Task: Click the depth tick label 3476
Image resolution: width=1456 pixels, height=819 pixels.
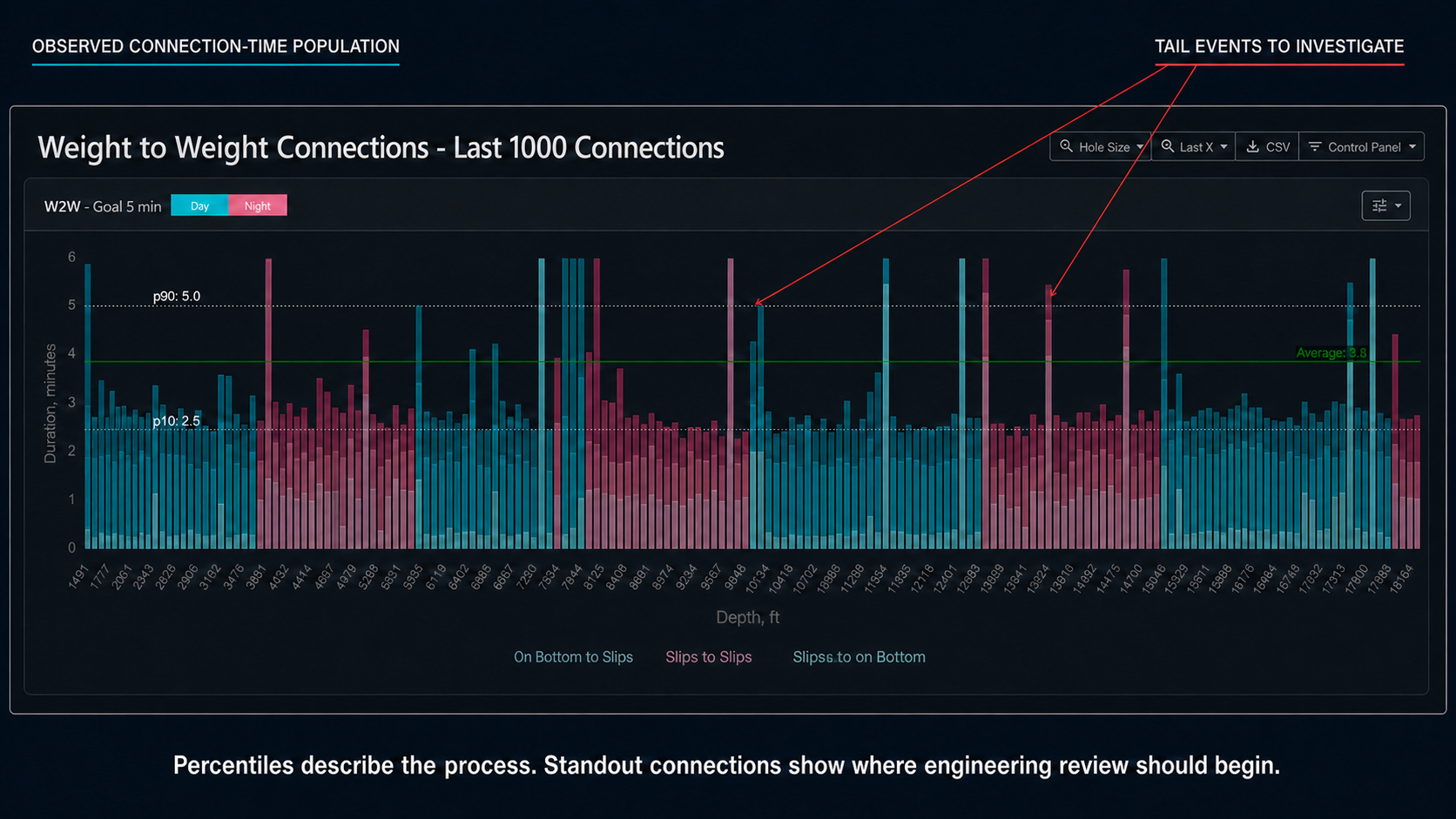Action: [x=234, y=577]
